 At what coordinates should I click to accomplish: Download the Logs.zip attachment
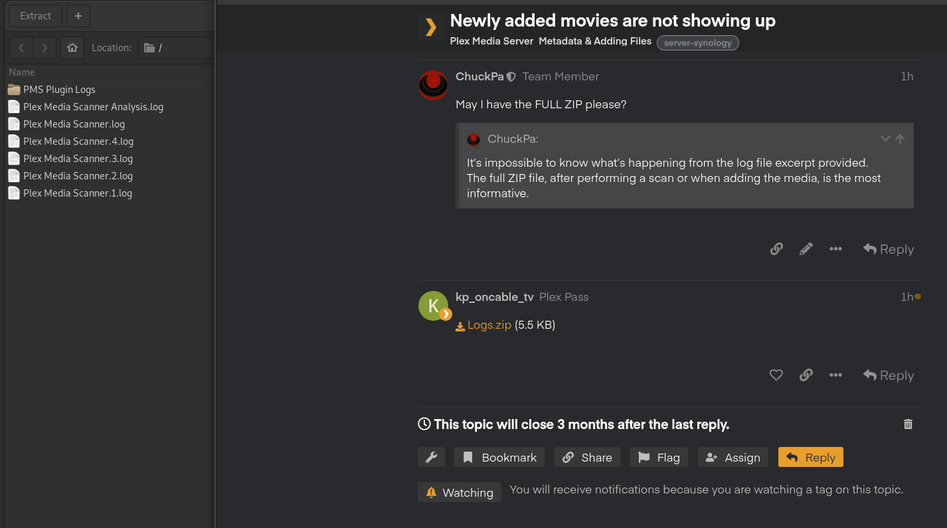coord(489,325)
